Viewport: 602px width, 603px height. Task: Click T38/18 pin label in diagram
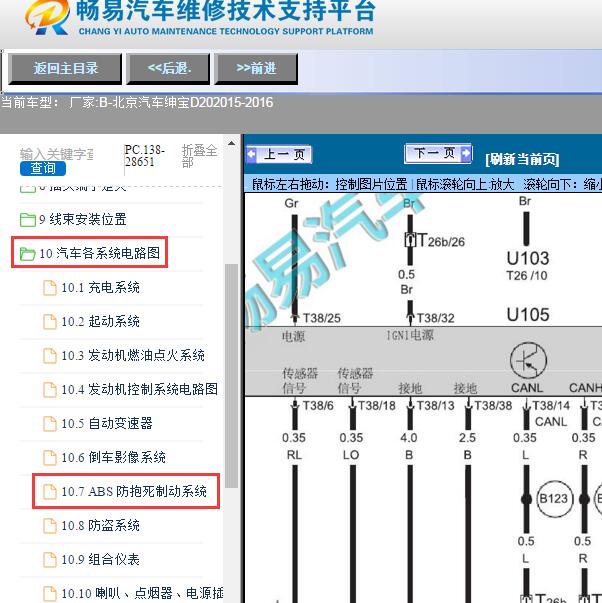pos(376,406)
